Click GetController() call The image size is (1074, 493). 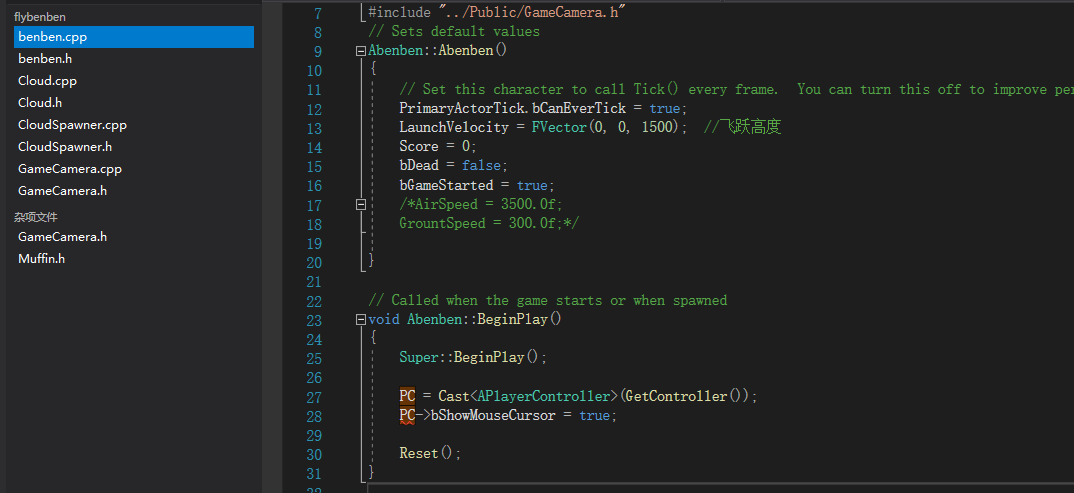684,396
